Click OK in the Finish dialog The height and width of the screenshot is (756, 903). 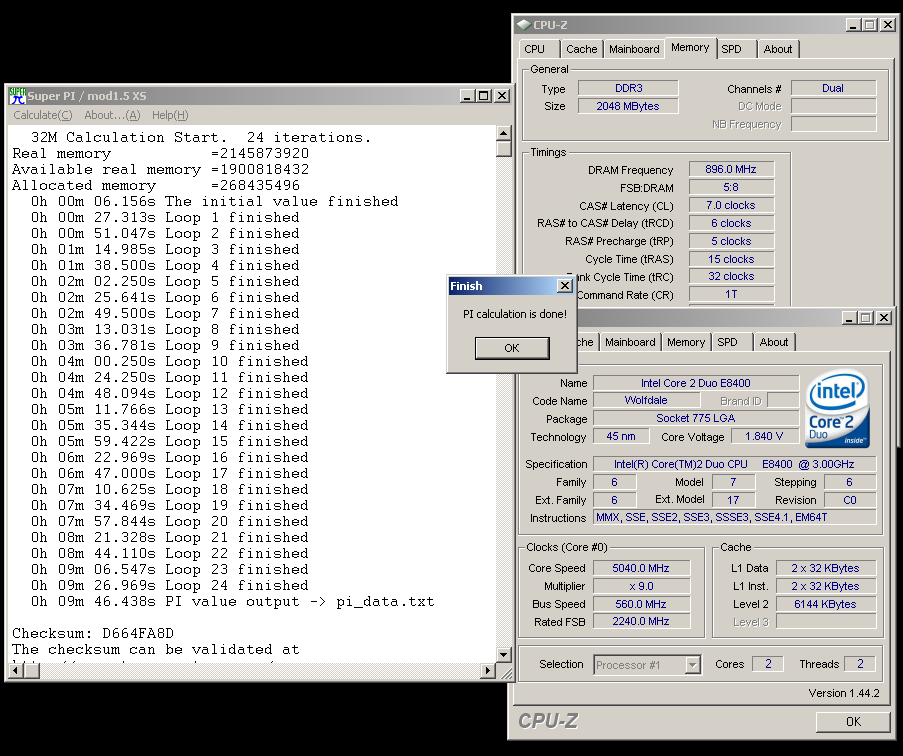pos(512,348)
